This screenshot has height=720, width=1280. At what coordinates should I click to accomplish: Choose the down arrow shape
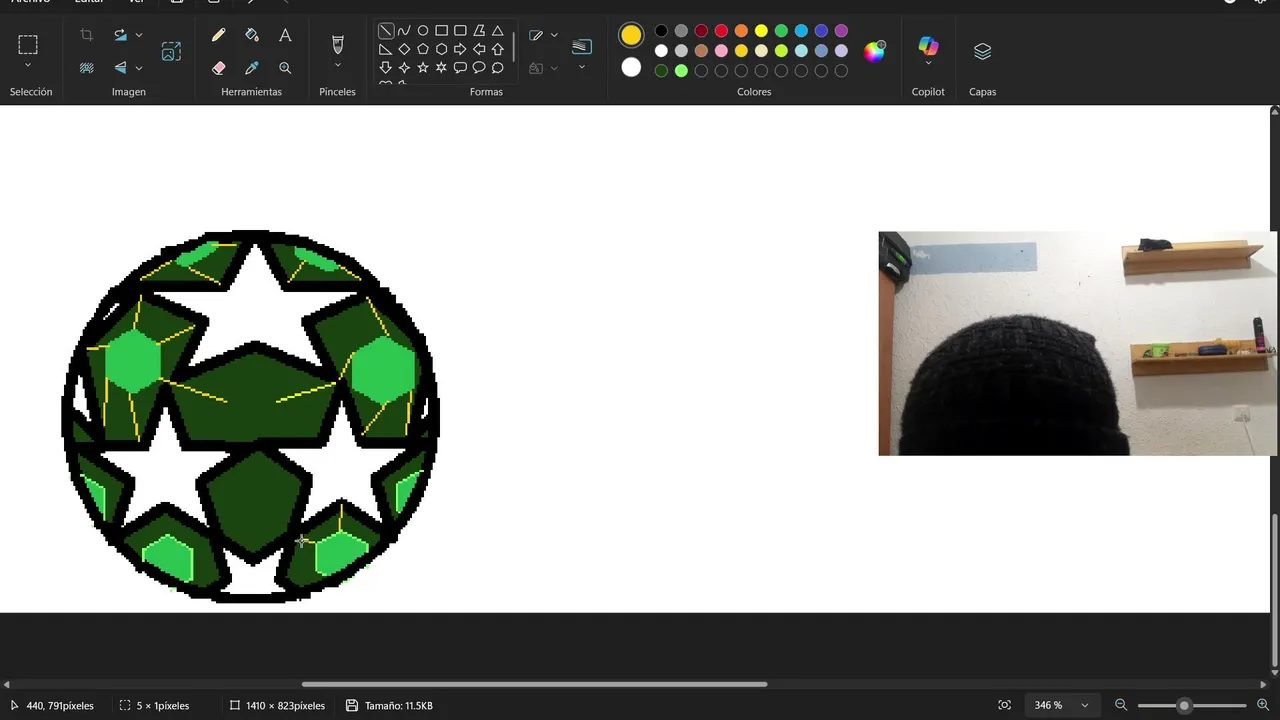[x=385, y=68]
